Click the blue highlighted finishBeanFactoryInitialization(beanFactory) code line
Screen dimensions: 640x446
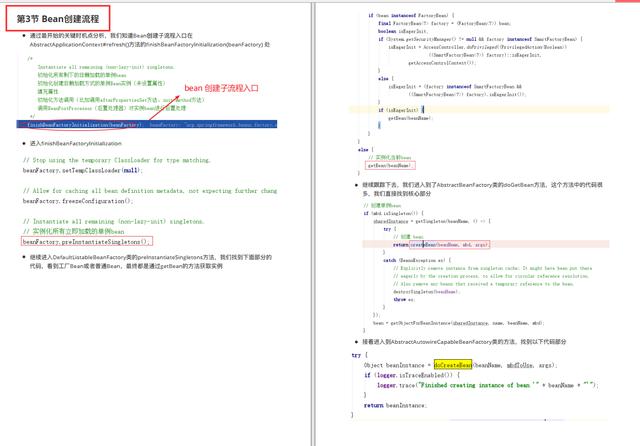[x=147, y=124]
